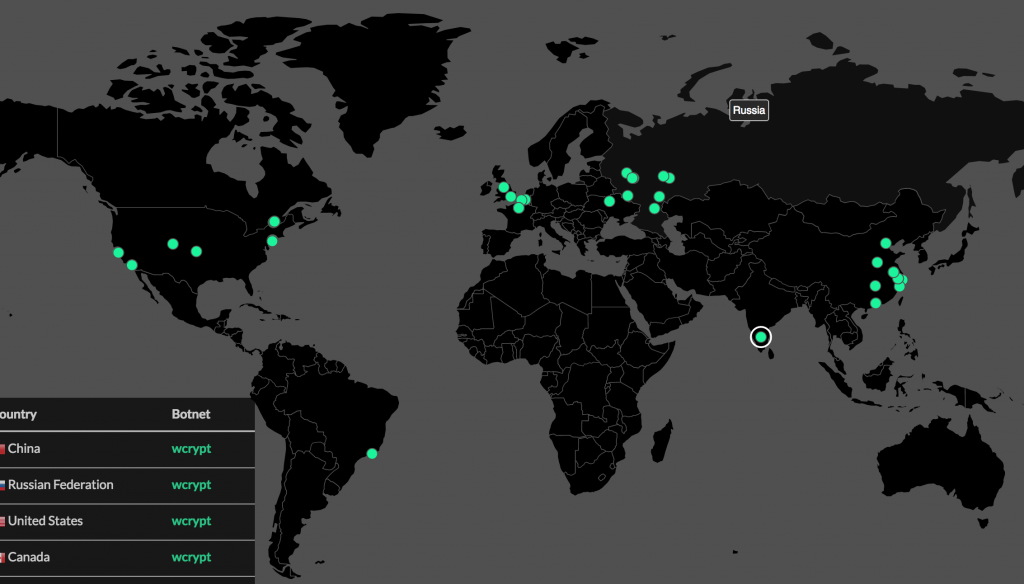The image size is (1024, 584).
Task: Click the Russian Federation flag icon
Action: pos(3,485)
